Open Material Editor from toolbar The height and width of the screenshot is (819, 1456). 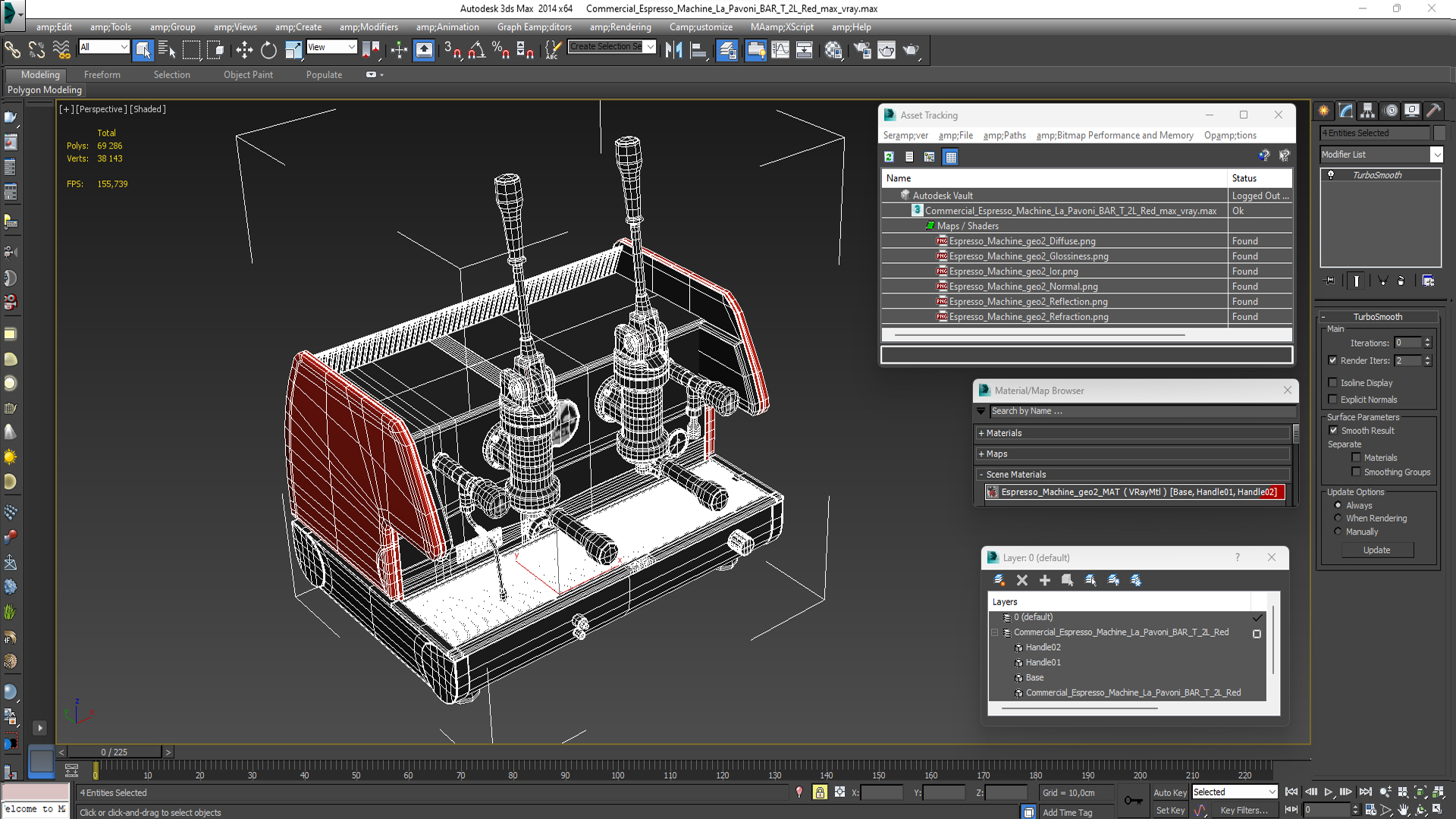tap(833, 50)
